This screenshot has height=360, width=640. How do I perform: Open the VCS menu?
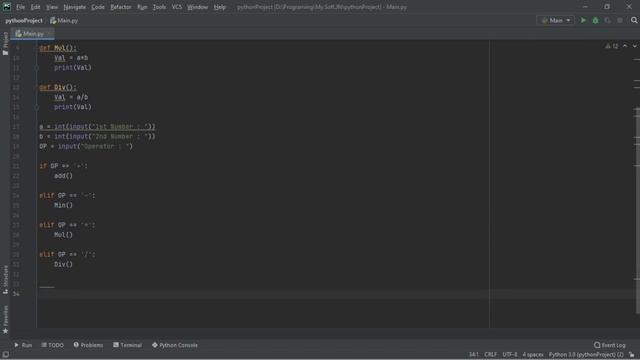point(177,7)
